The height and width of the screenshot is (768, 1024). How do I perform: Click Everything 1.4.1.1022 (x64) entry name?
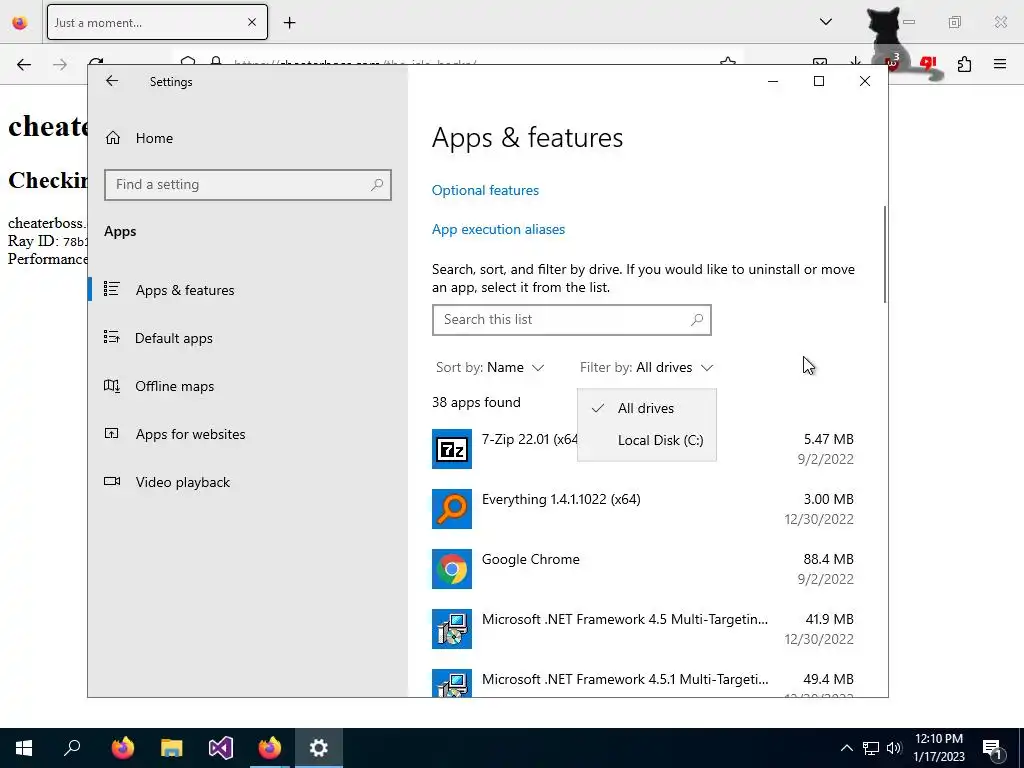pos(561,500)
